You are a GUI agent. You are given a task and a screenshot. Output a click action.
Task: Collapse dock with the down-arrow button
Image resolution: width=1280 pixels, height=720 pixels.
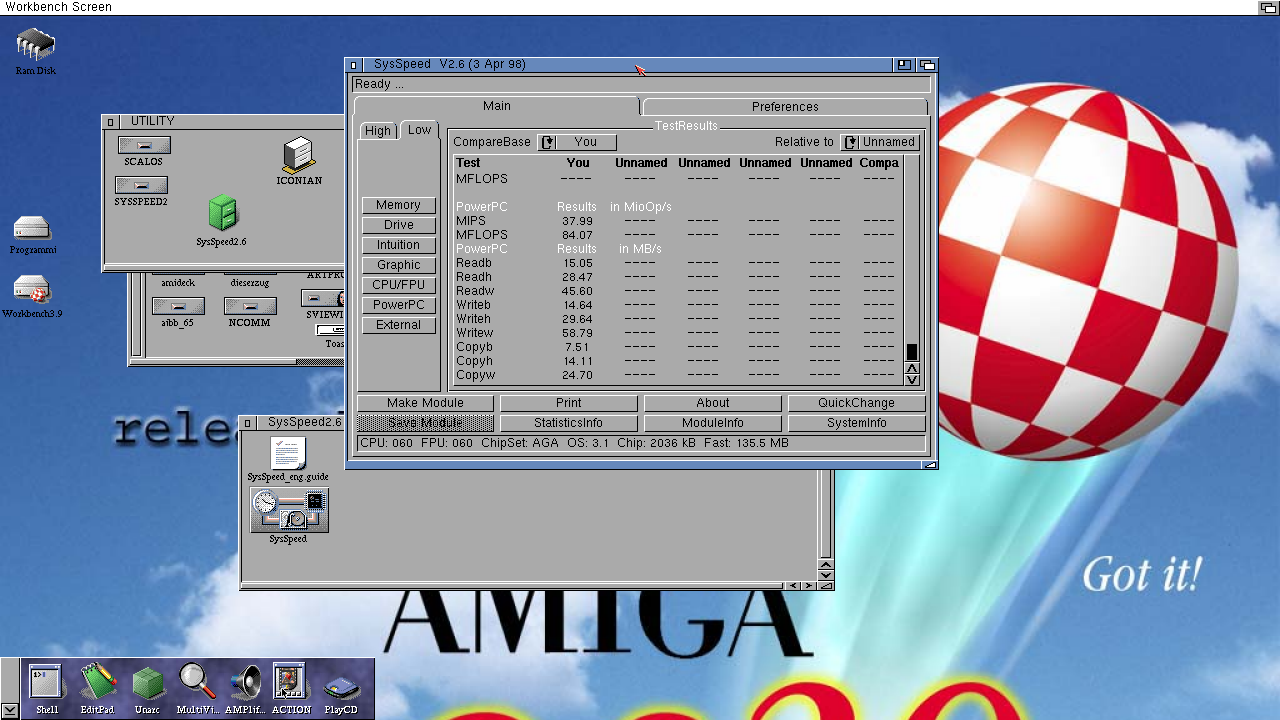point(10,710)
